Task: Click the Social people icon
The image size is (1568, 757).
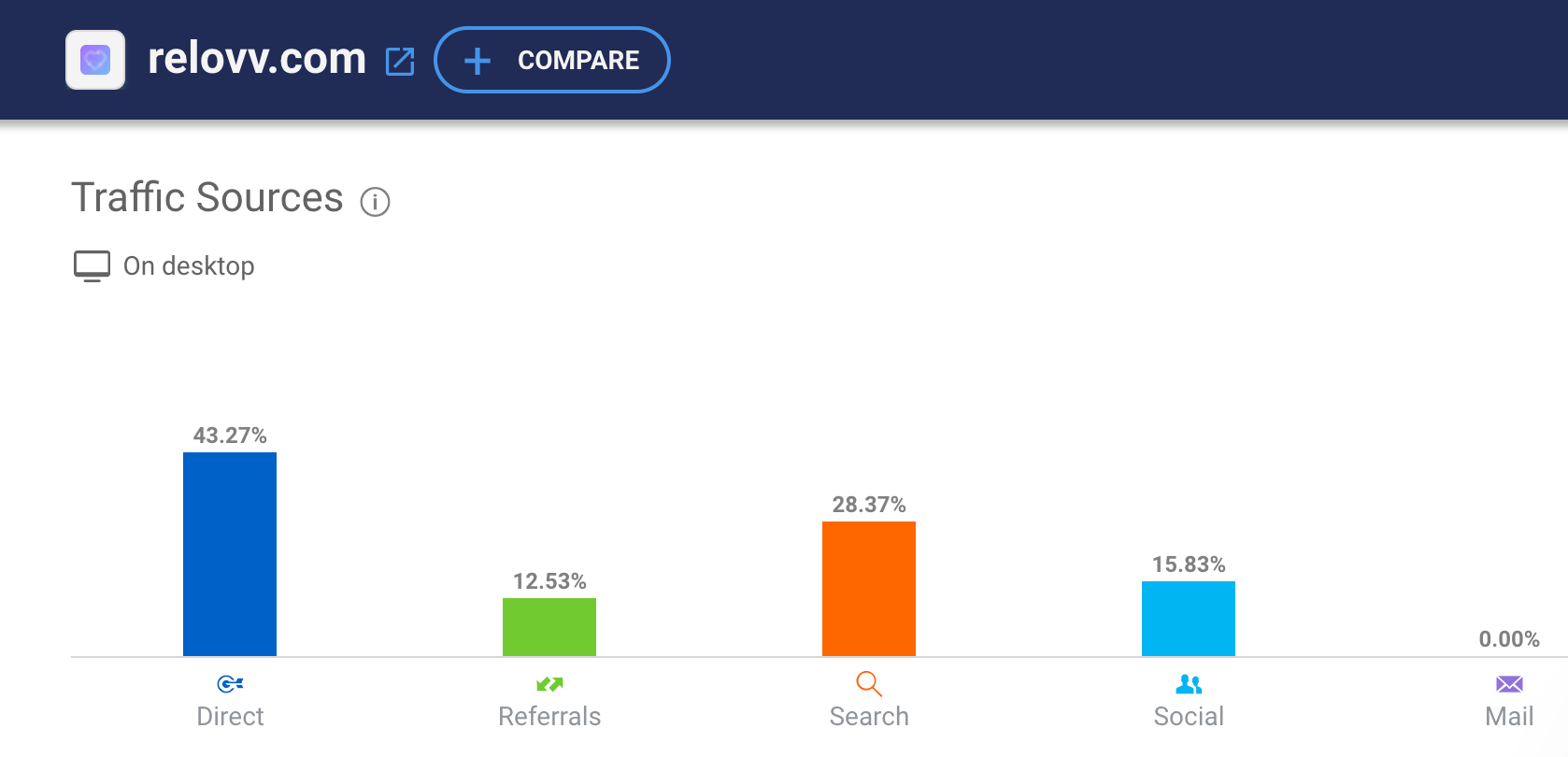Action: click(x=1189, y=684)
